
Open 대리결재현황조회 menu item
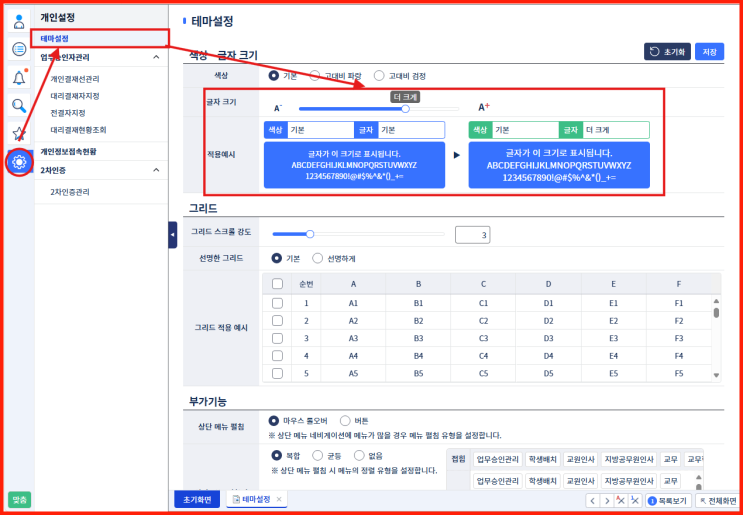78,130
